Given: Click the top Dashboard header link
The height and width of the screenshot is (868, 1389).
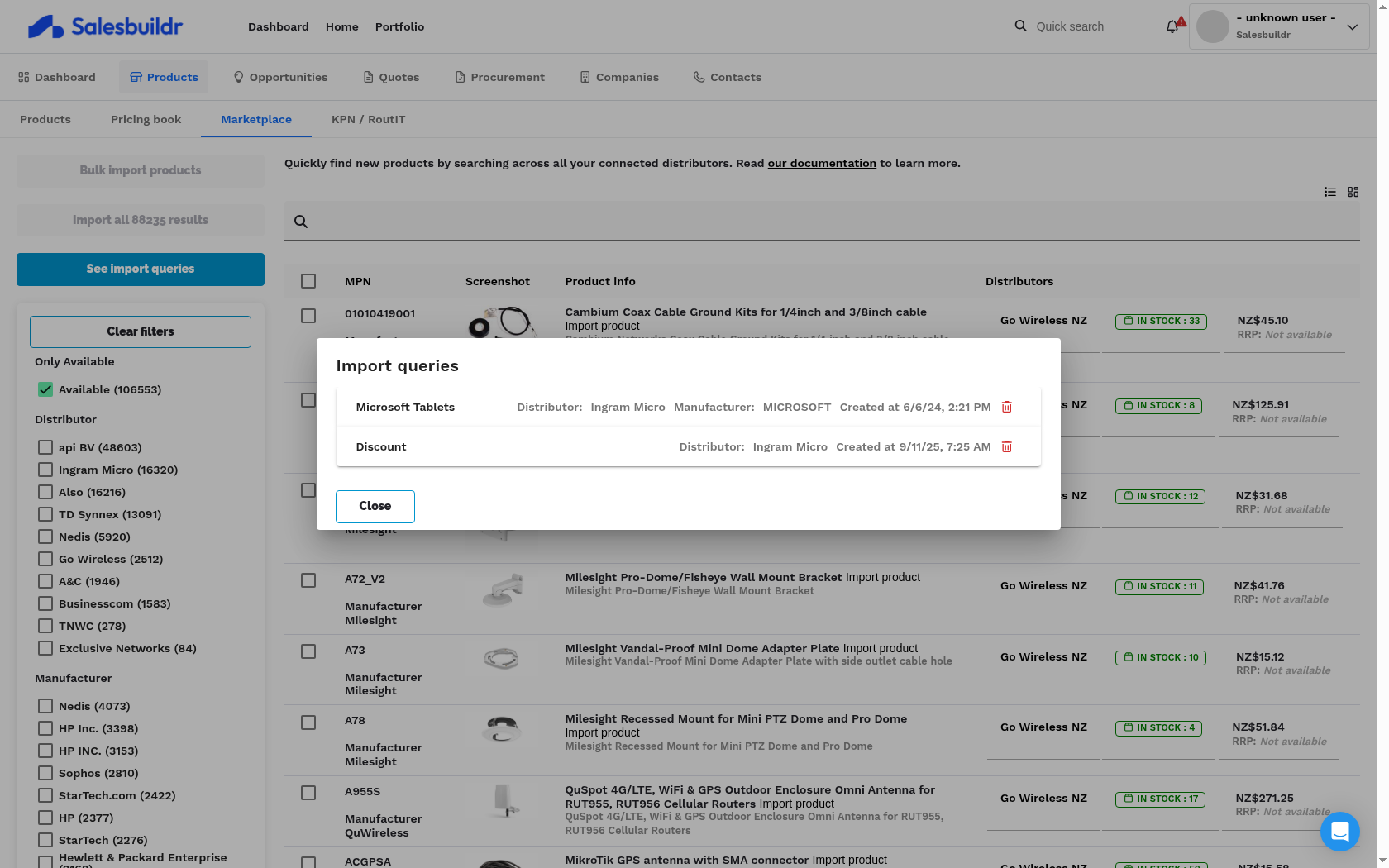Looking at the screenshot, I should [279, 26].
